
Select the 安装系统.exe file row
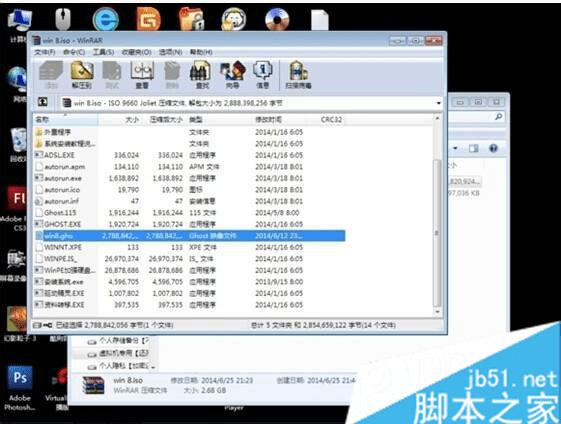click(190, 282)
